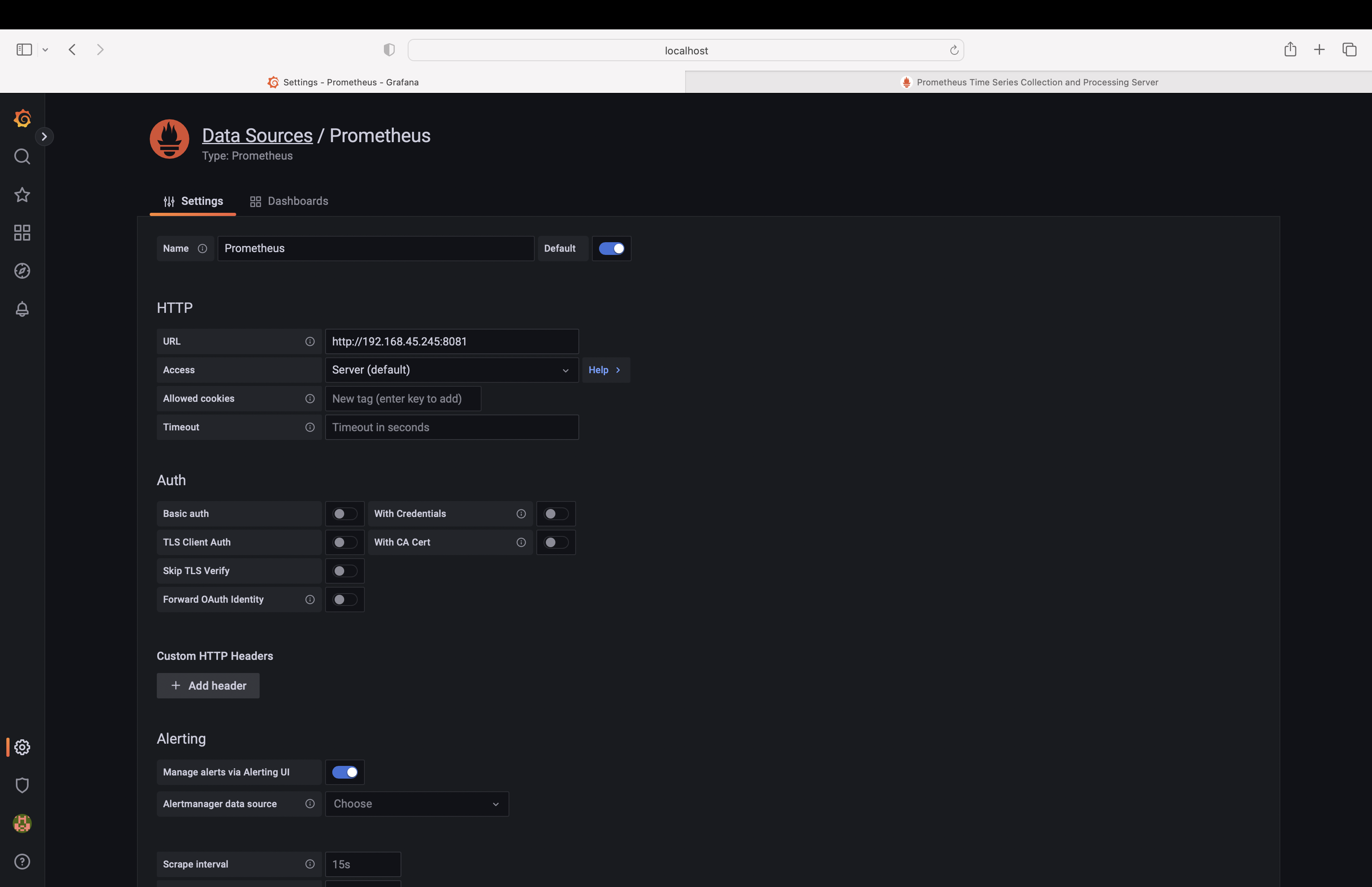Open Explore compass icon in sidebar
The height and width of the screenshot is (887, 1372).
[22, 271]
